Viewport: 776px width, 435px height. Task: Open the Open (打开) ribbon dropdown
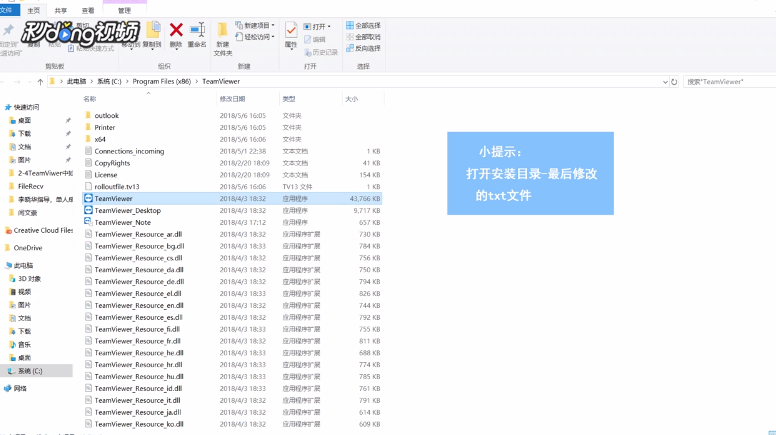tap(317, 26)
